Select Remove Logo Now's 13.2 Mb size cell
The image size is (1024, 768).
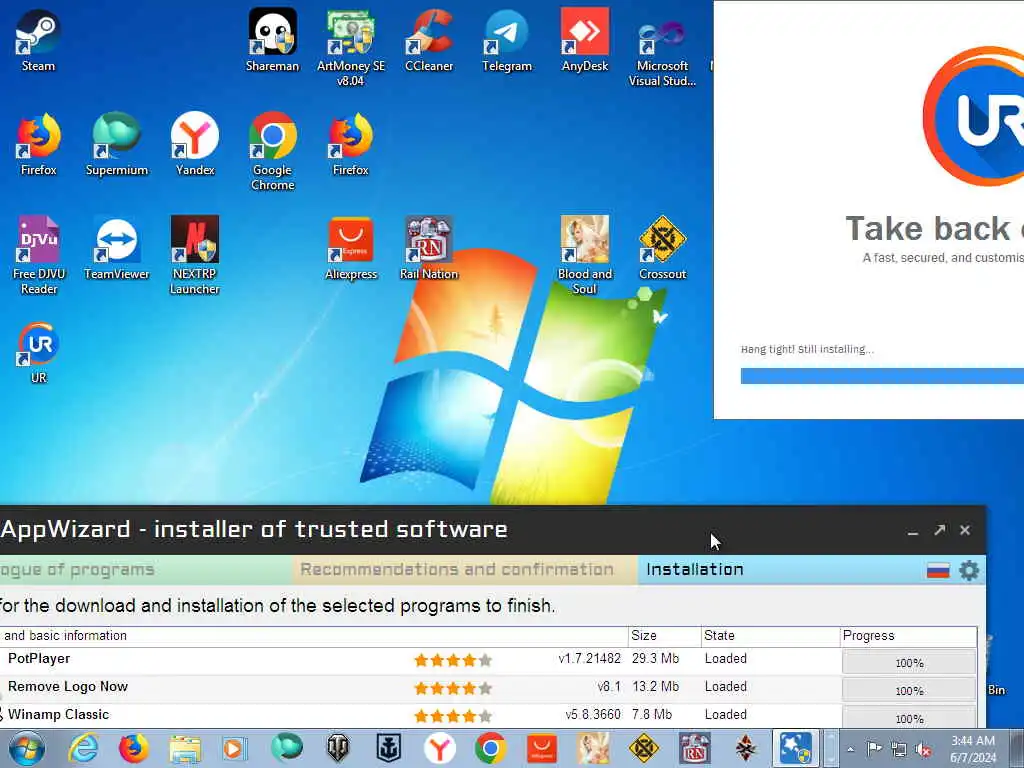655,687
